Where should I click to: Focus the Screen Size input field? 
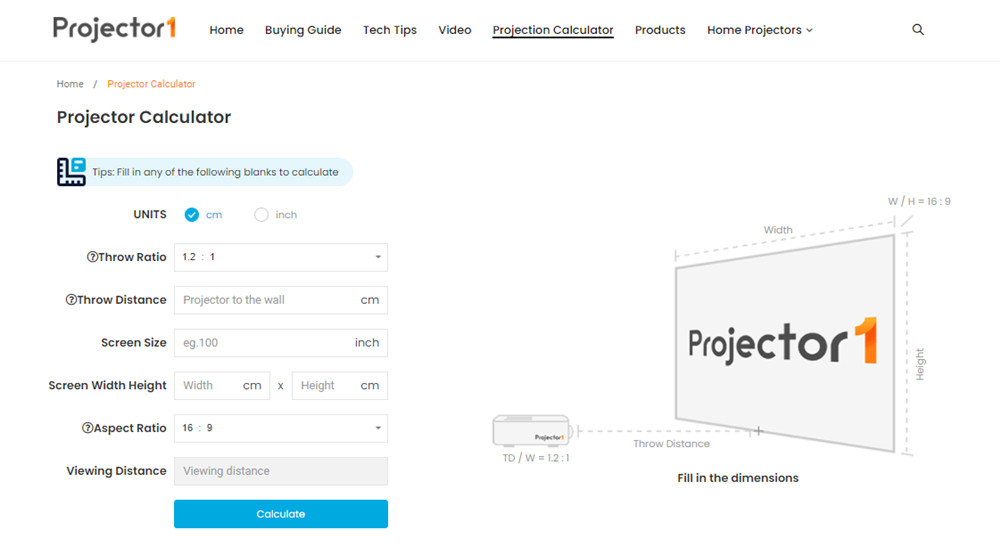[x=265, y=343]
